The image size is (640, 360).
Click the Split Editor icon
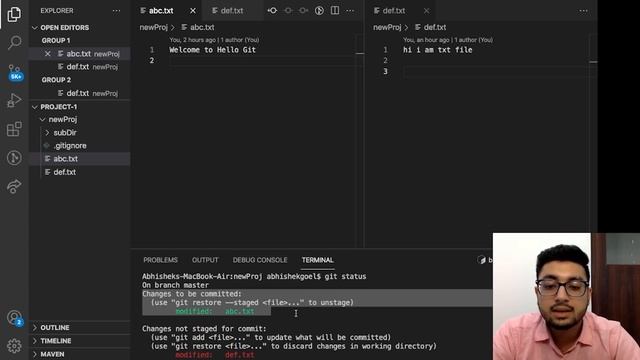tap(335, 11)
